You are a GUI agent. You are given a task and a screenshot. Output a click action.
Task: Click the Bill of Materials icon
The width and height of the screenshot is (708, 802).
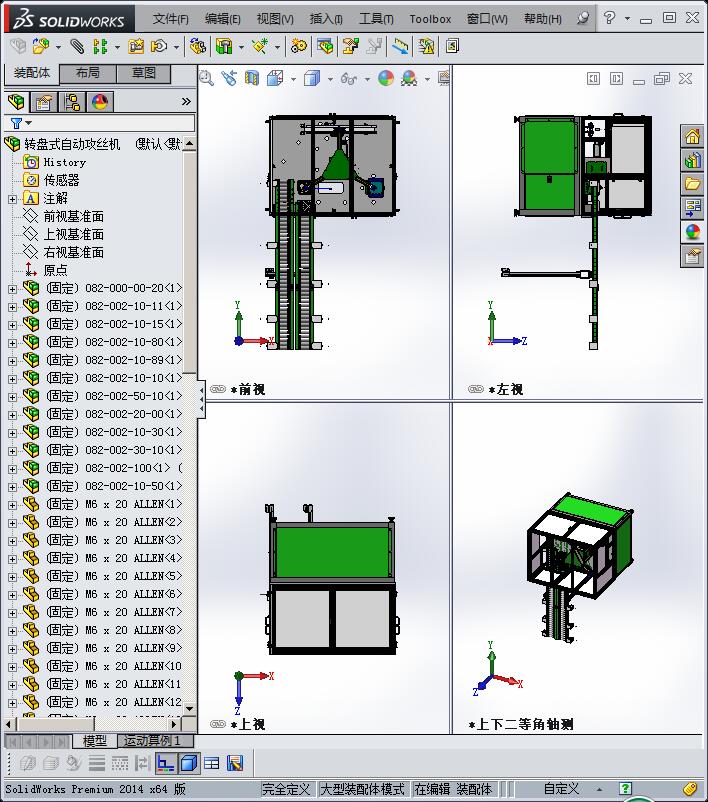[324, 47]
